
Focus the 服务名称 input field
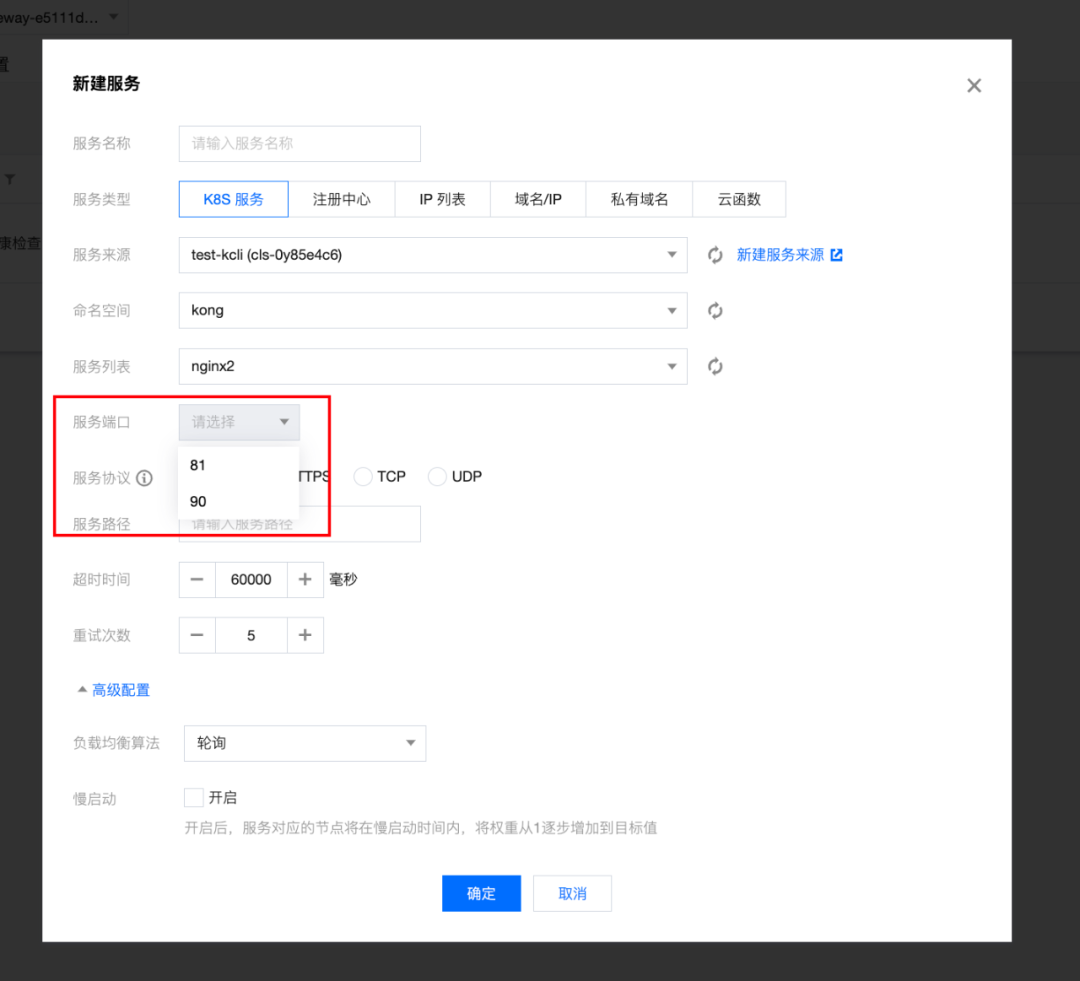pyautogui.click(x=300, y=143)
